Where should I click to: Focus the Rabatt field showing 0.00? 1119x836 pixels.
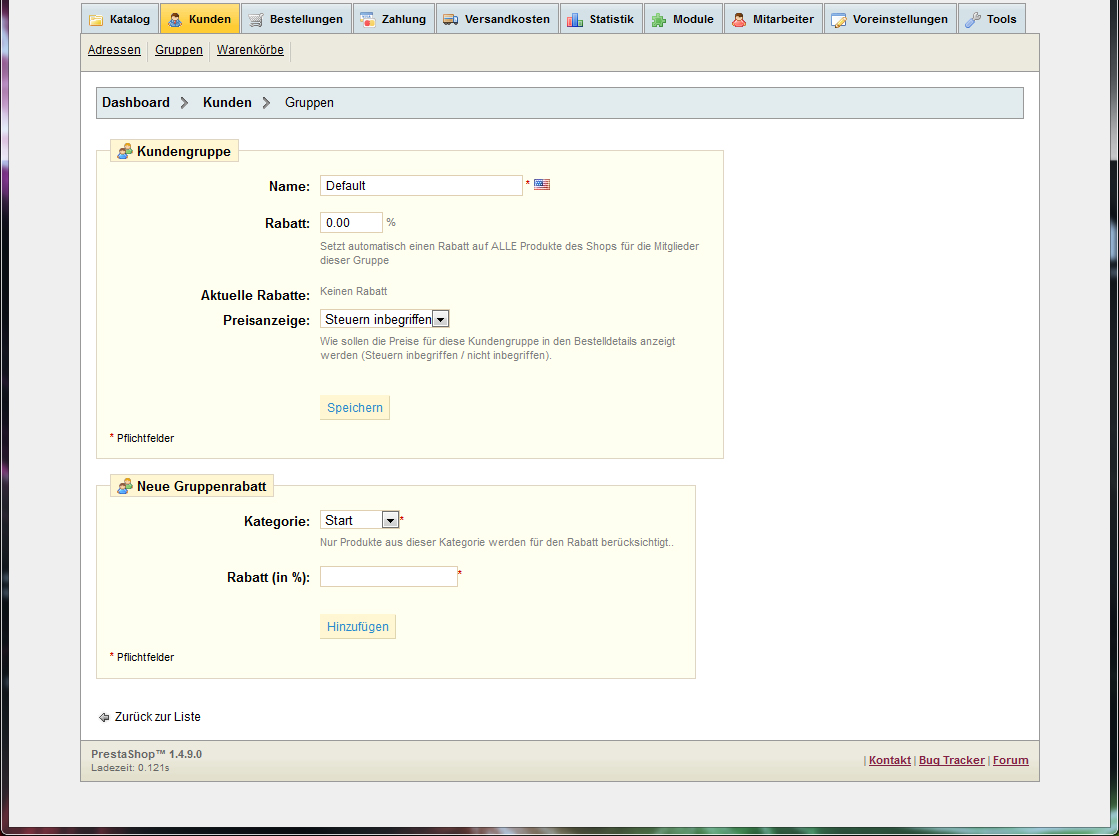(351, 223)
